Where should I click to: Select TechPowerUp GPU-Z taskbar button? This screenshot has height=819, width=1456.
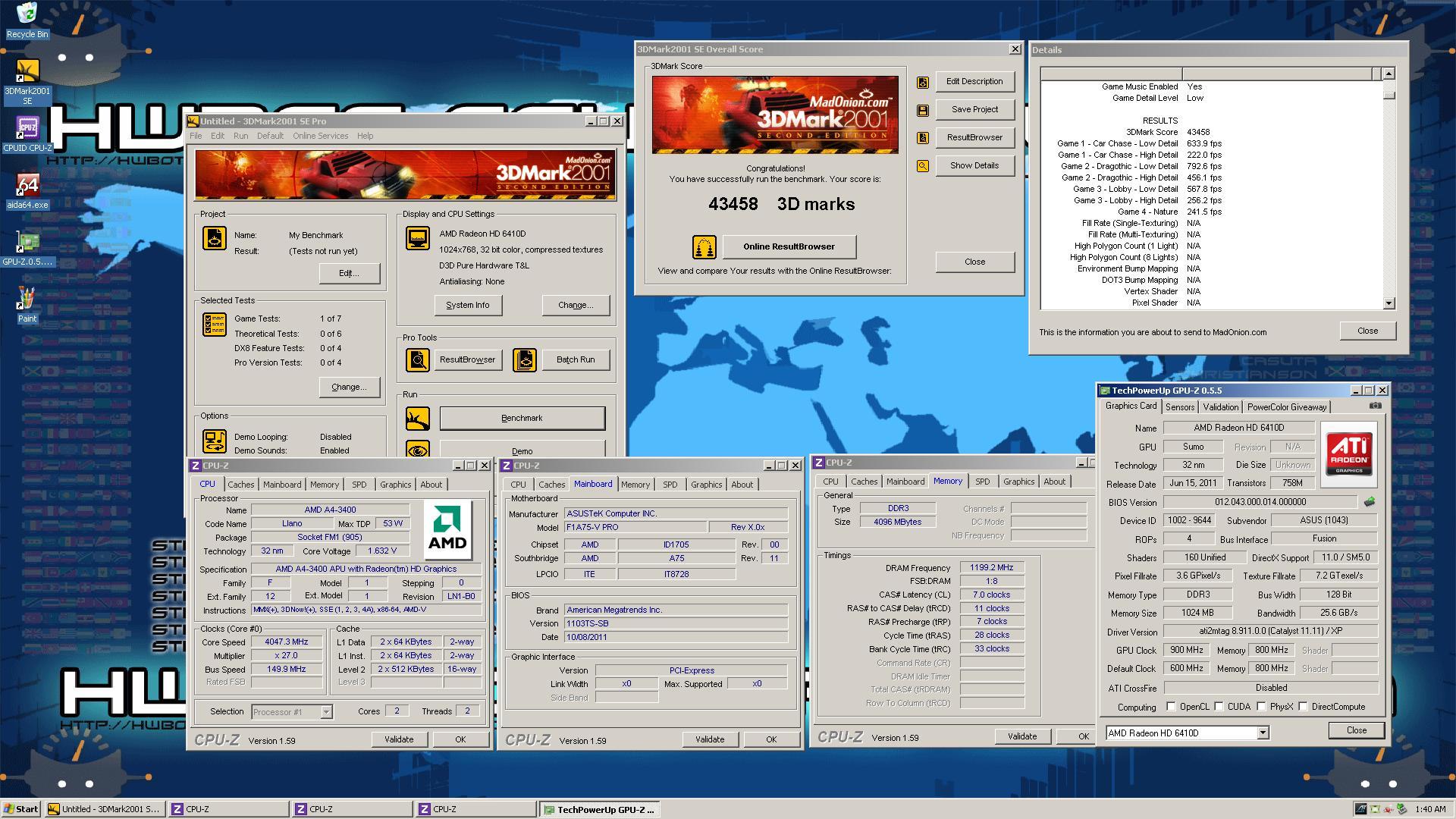pyautogui.click(x=599, y=809)
